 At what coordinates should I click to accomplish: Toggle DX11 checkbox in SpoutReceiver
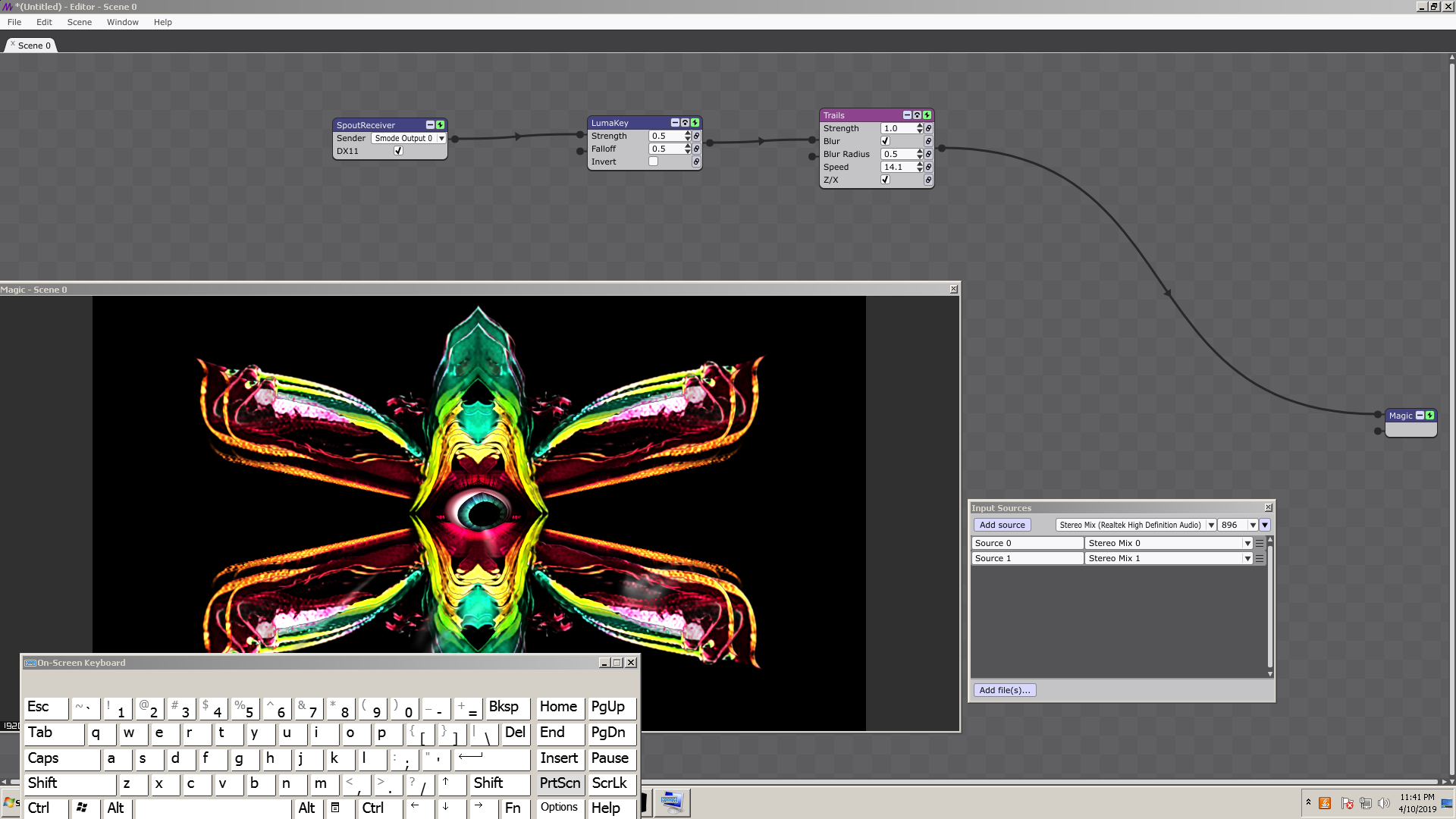pos(398,151)
